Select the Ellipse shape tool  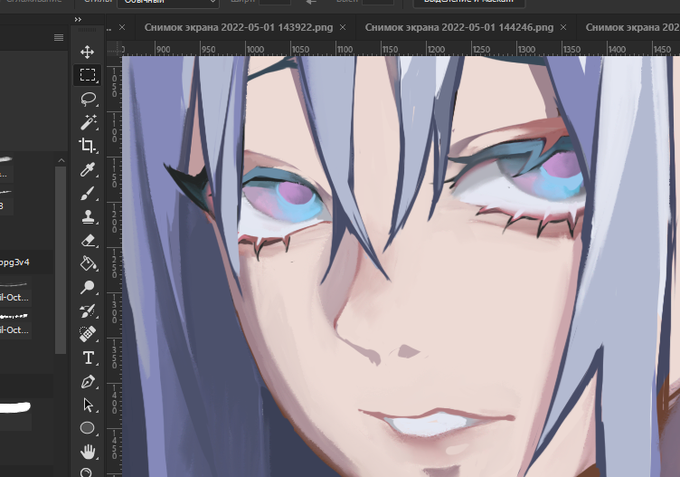coord(88,428)
